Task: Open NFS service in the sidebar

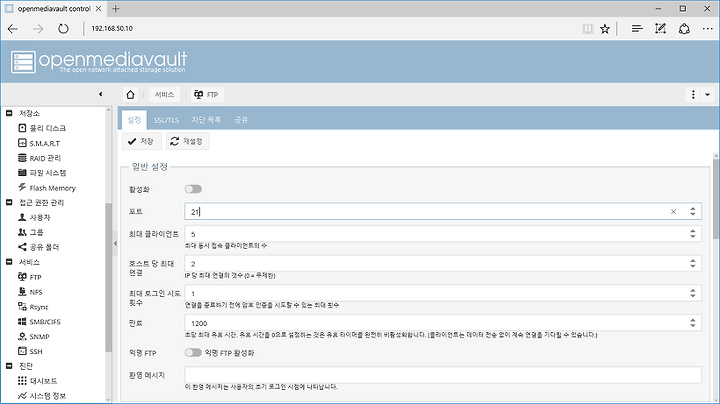Action: click(30, 292)
